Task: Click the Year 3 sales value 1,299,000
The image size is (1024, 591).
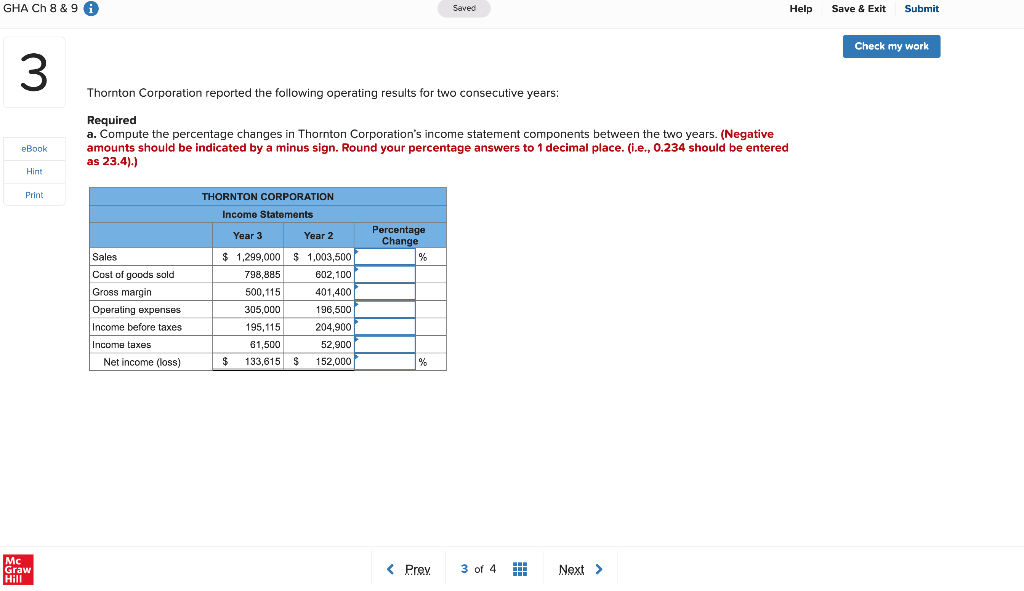Action: click(x=258, y=257)
